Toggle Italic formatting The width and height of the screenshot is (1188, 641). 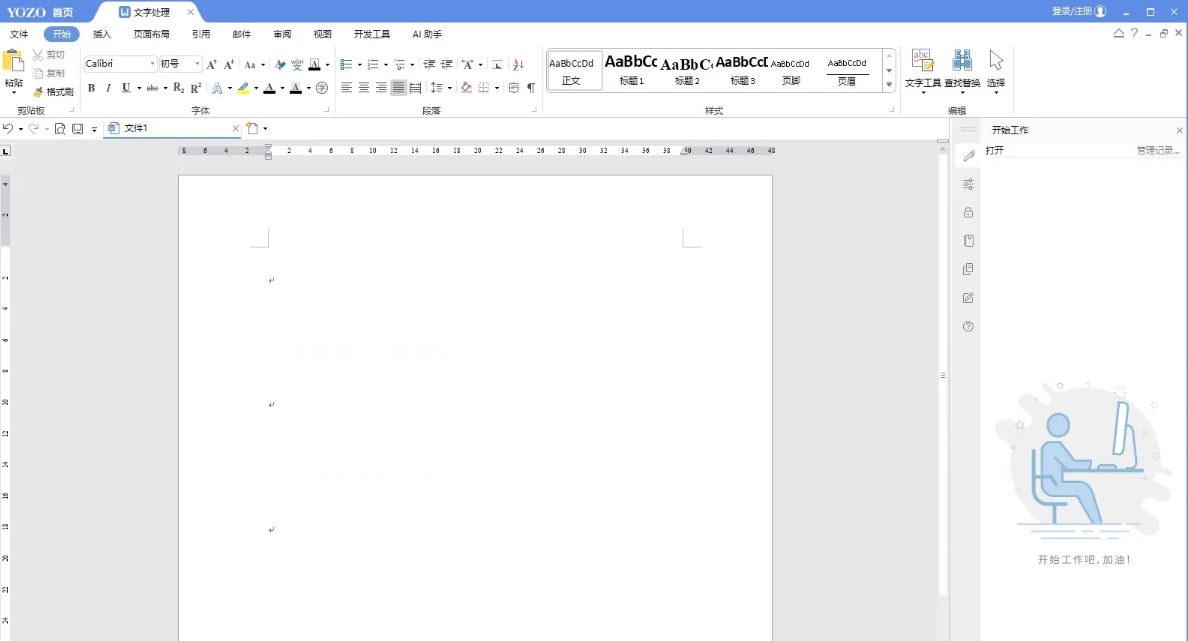click(108, 88)
